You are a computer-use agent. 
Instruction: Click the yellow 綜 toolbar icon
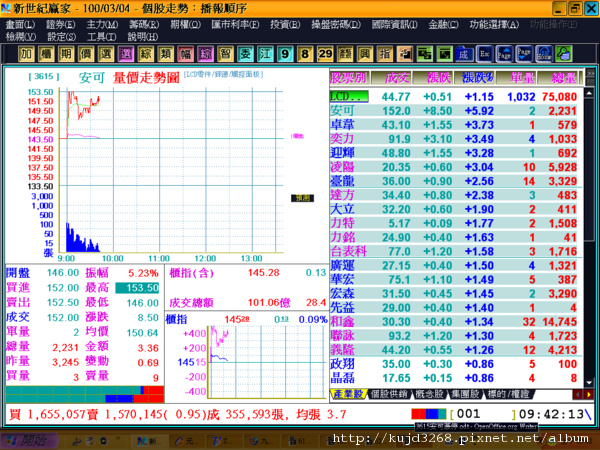coord(146,54)
